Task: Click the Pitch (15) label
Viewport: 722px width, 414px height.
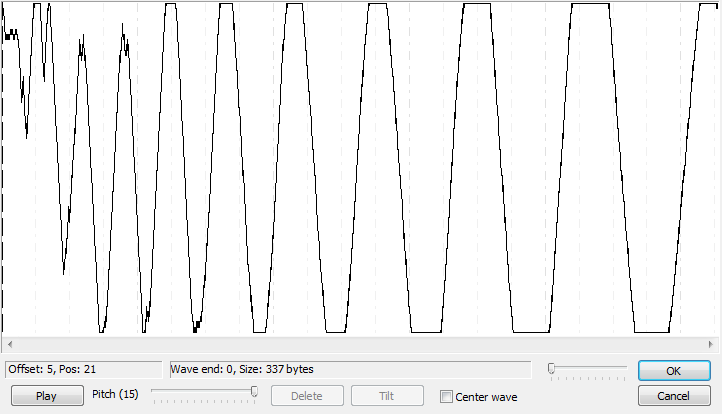Action: 115,395
